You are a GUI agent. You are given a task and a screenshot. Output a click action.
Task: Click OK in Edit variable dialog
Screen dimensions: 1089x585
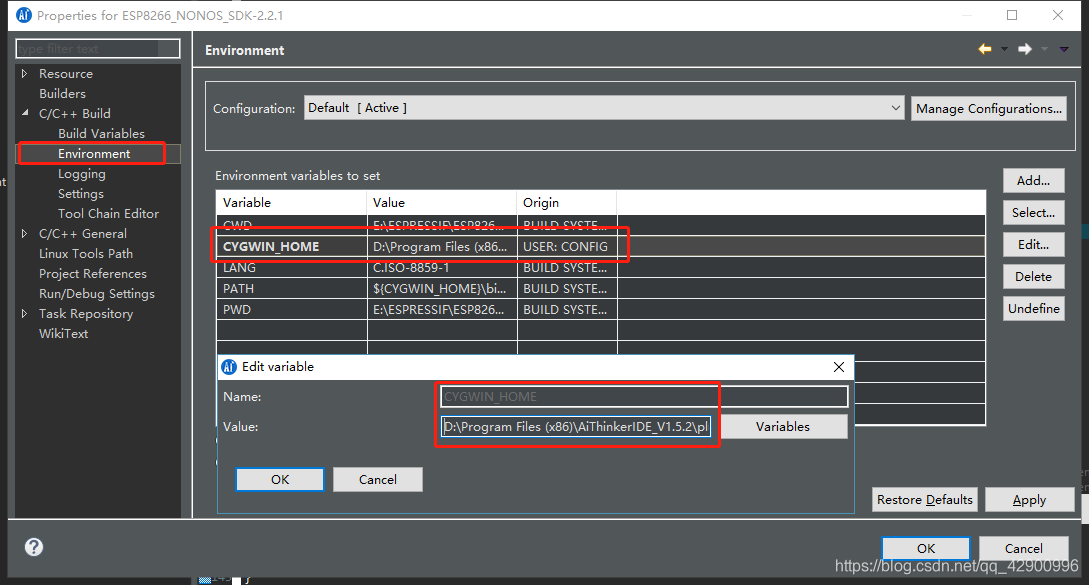pos(280,479)
